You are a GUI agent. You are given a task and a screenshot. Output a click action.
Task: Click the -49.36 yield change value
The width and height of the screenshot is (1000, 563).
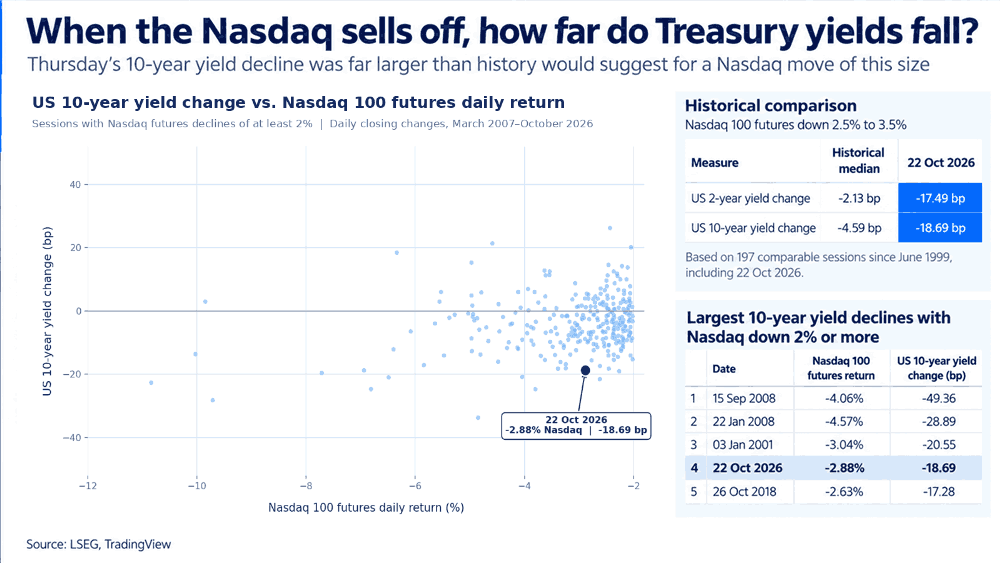coord(938,398)
